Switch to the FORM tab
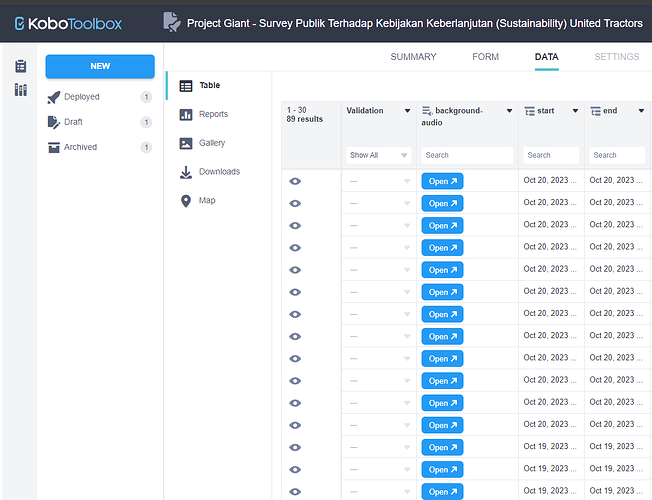Screen dimensions: 652x500 coord(485,57)
